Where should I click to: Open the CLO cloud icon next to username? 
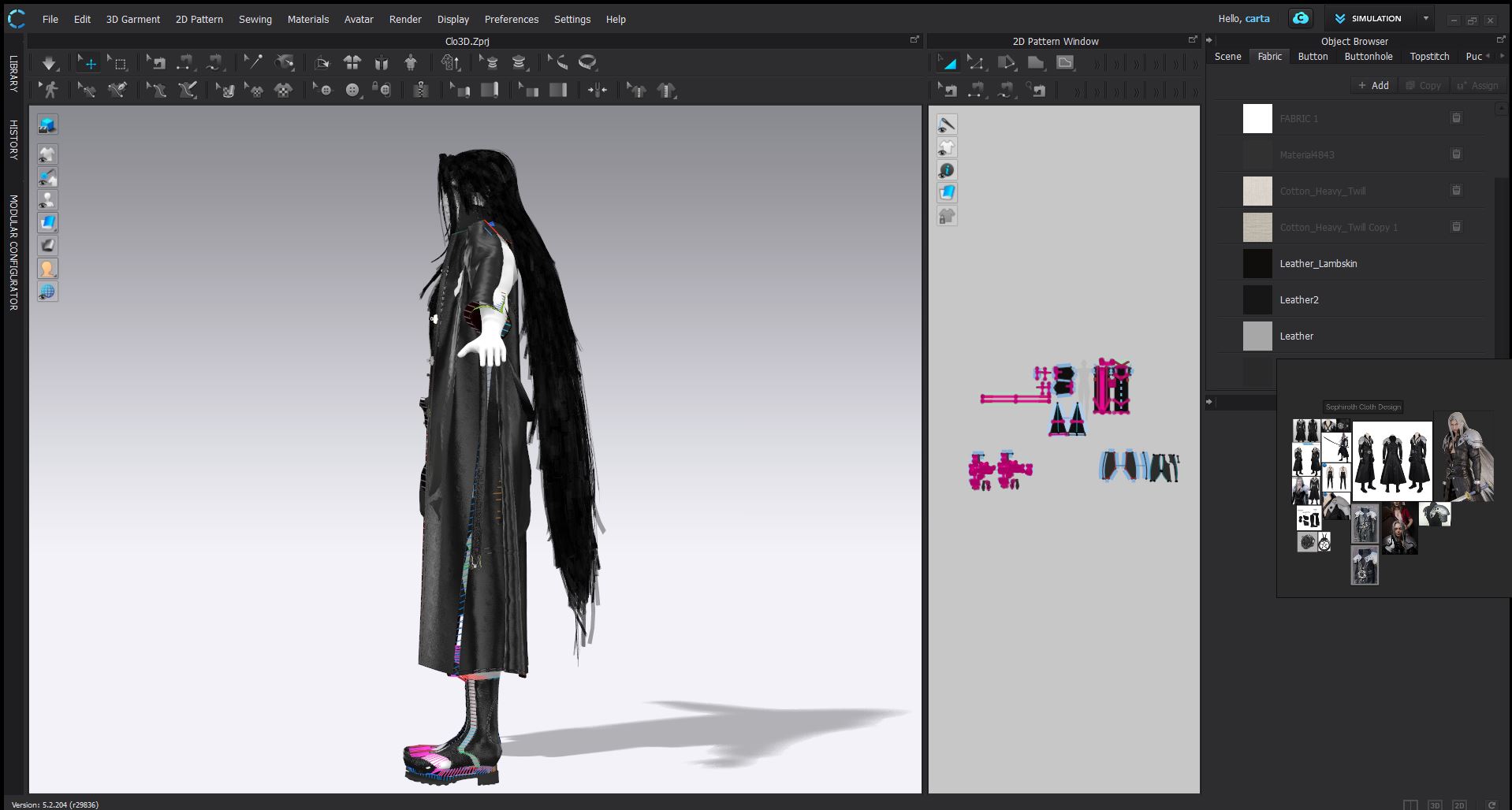point(1301,18)
